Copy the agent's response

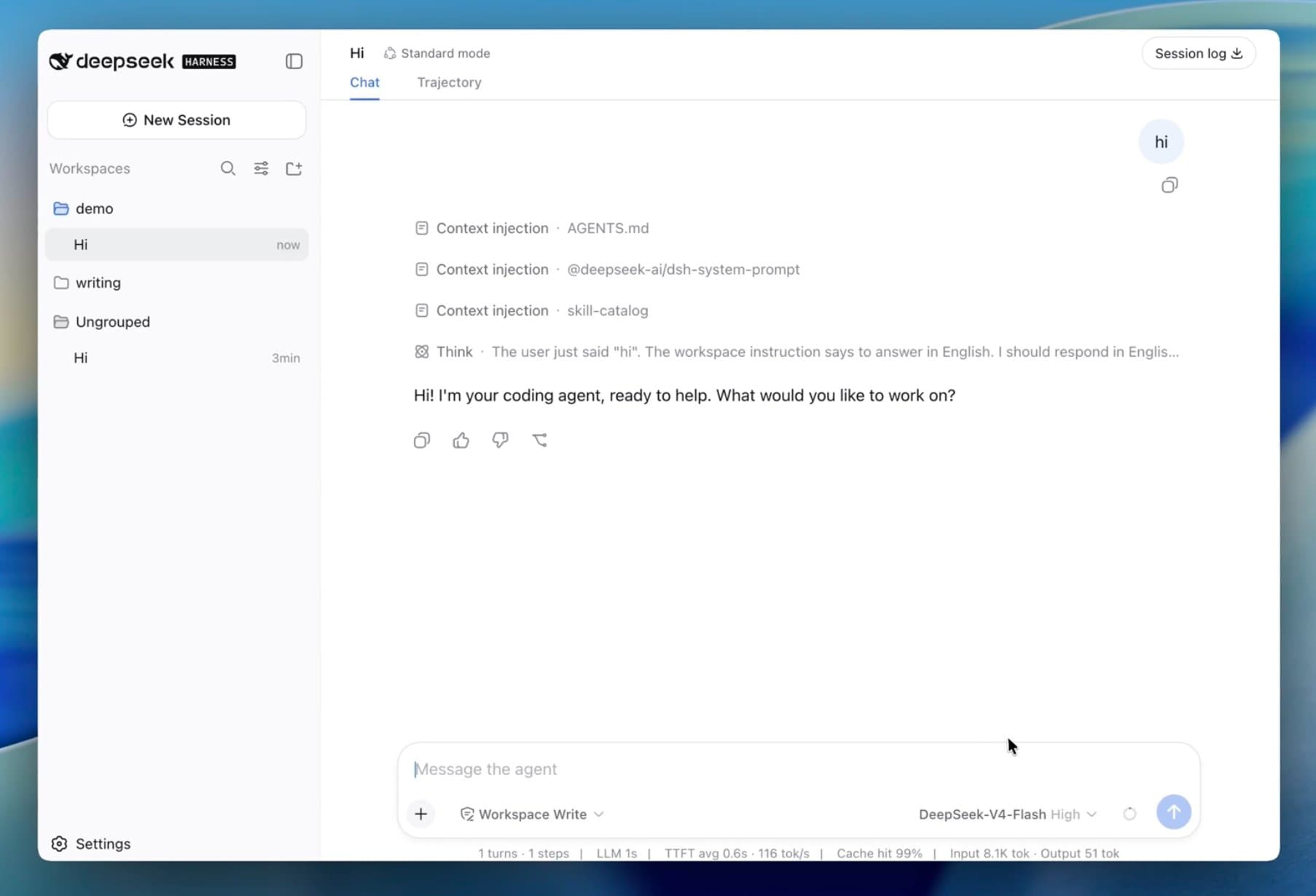[422, 440]
